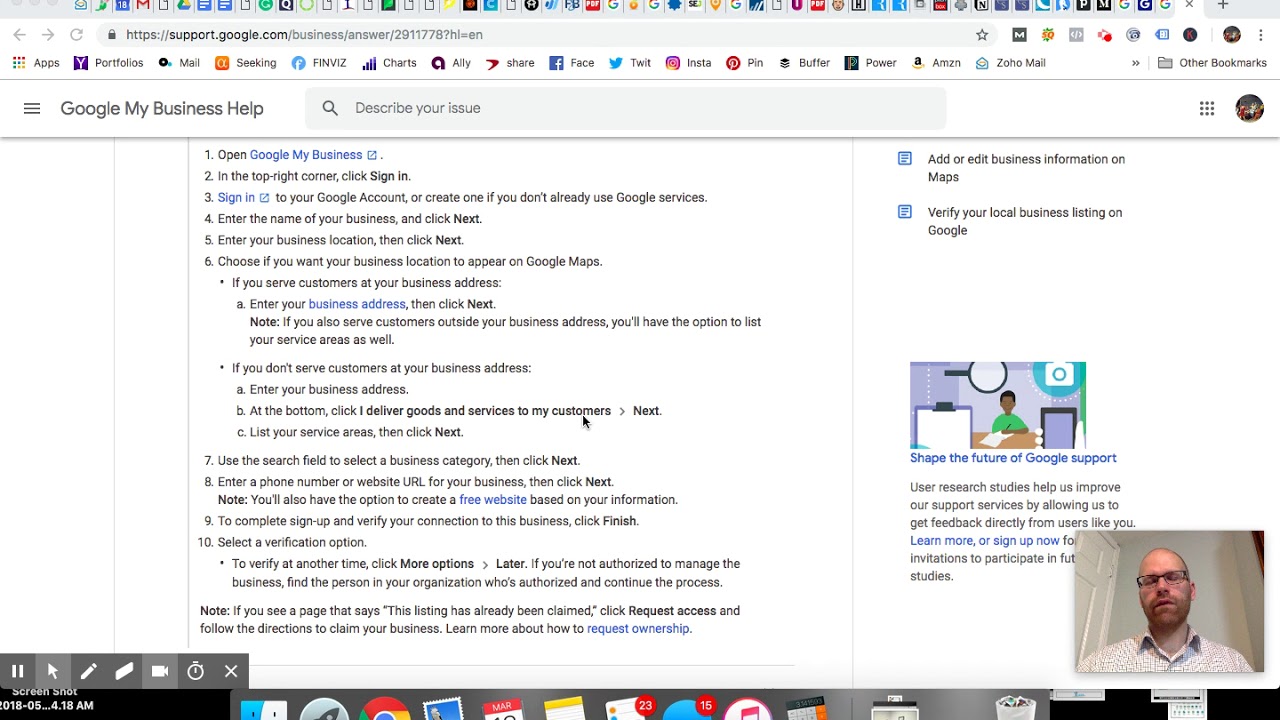
Task: Click the presenter webcam overlay
Action: click(1169, 601)
